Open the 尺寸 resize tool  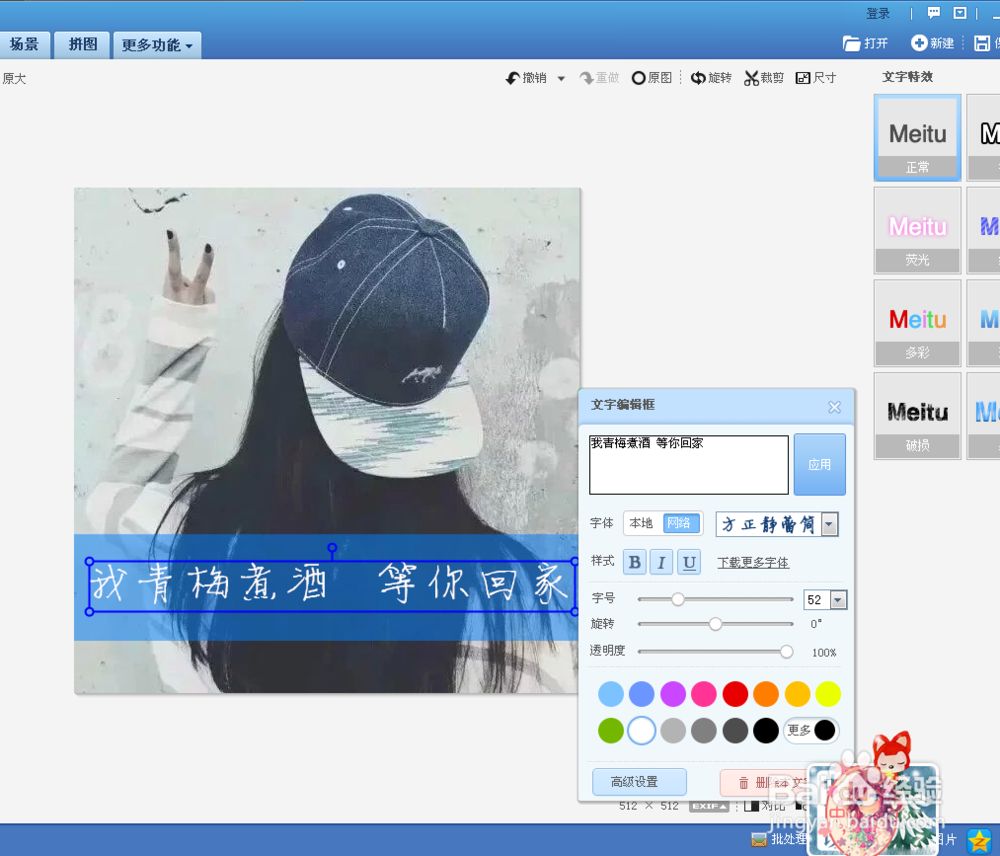coord(816,77)
